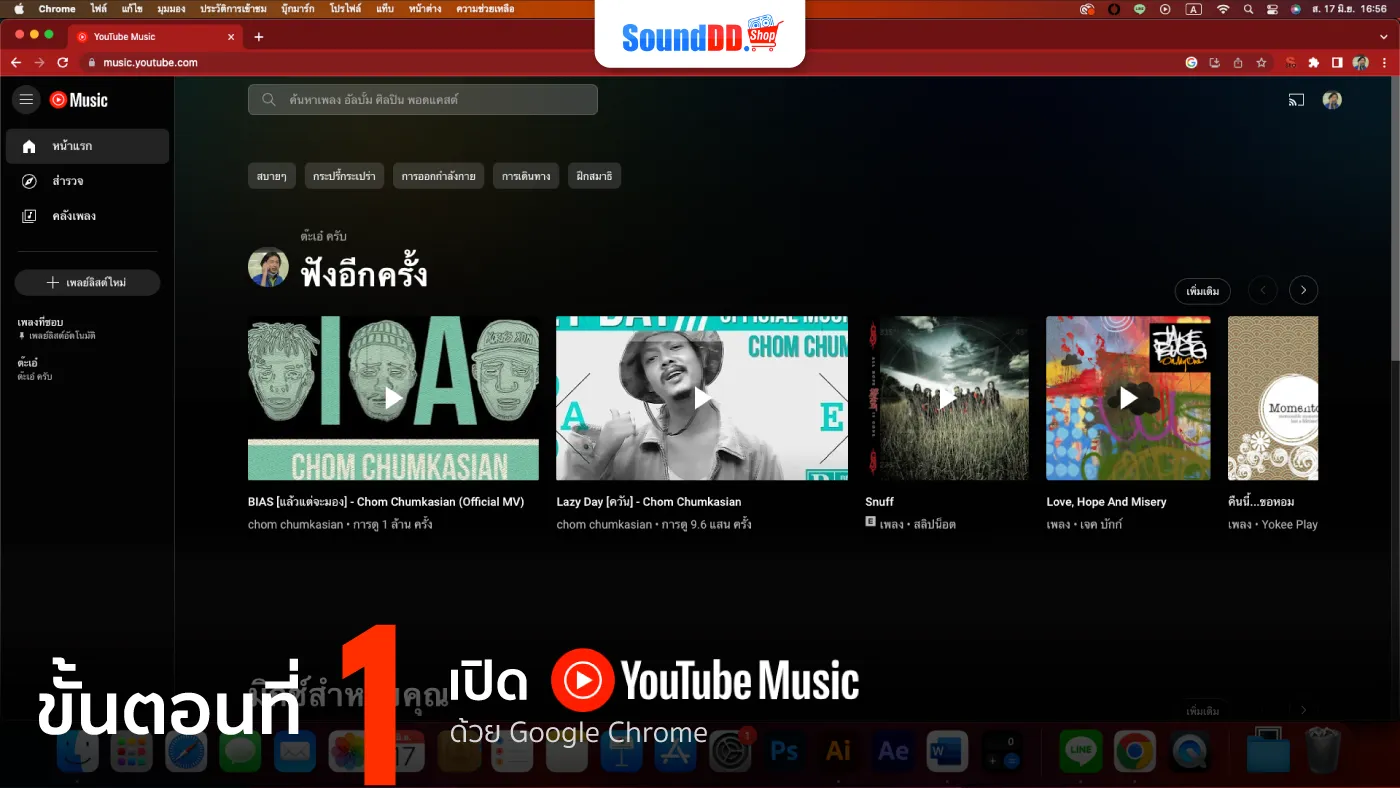1400x788 pixels.
Task: Launch Photoshop from the Dock
Action: (x=784, y=751)
